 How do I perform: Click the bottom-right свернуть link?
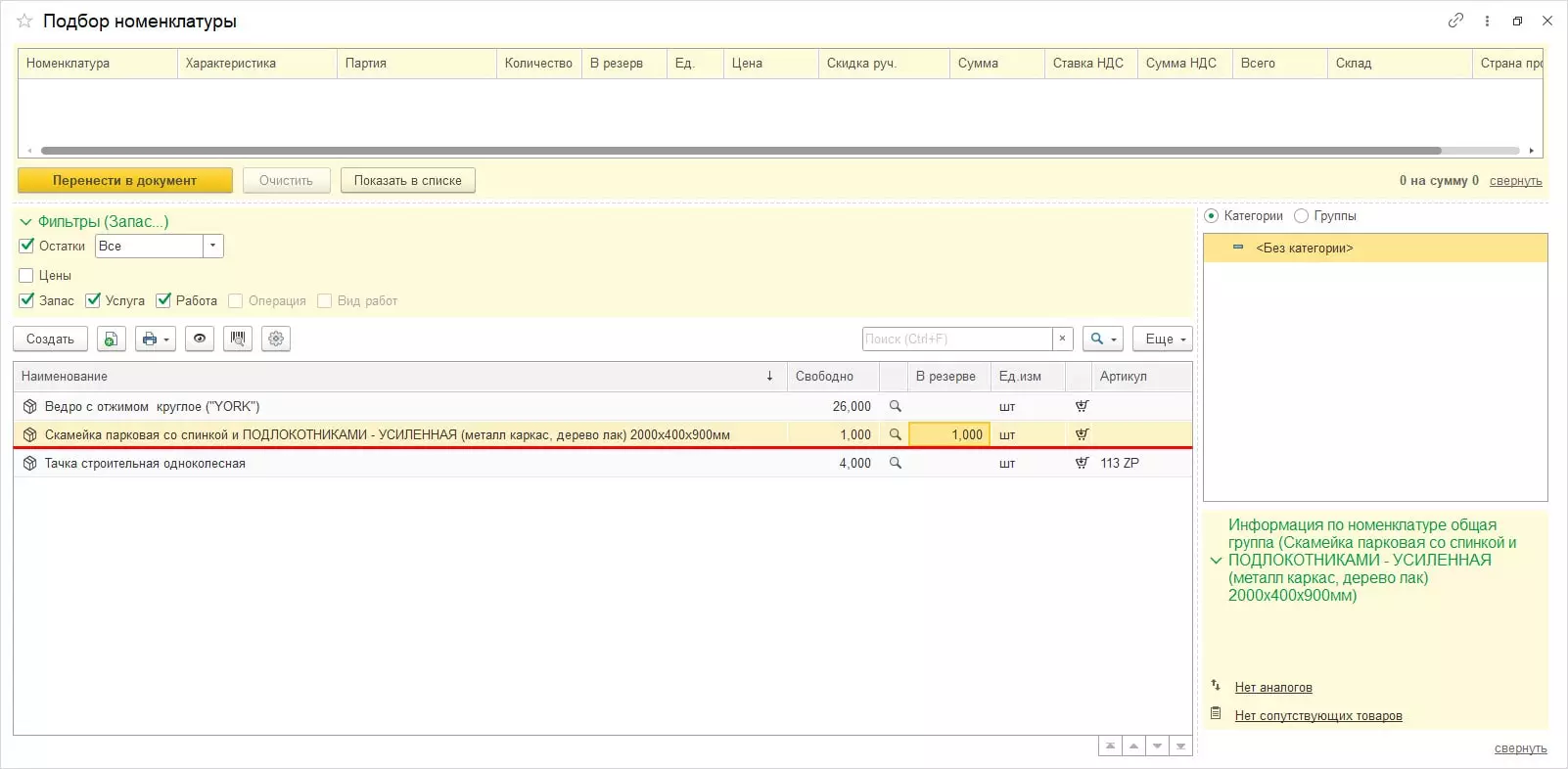(1520, 748)
